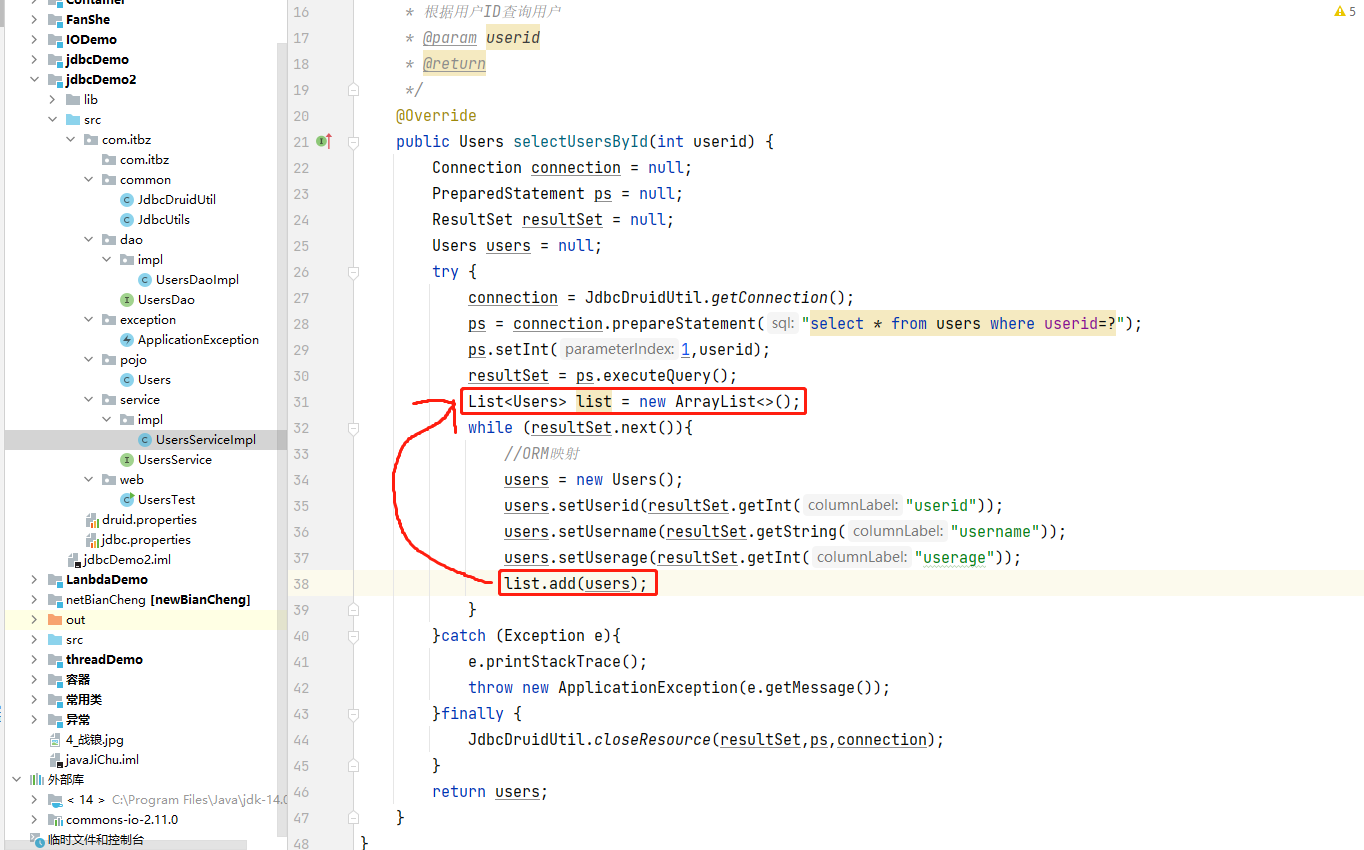This screenshot has height=850, width=1364.
Task: Collapse the impl package under dao
Action: 106,260
